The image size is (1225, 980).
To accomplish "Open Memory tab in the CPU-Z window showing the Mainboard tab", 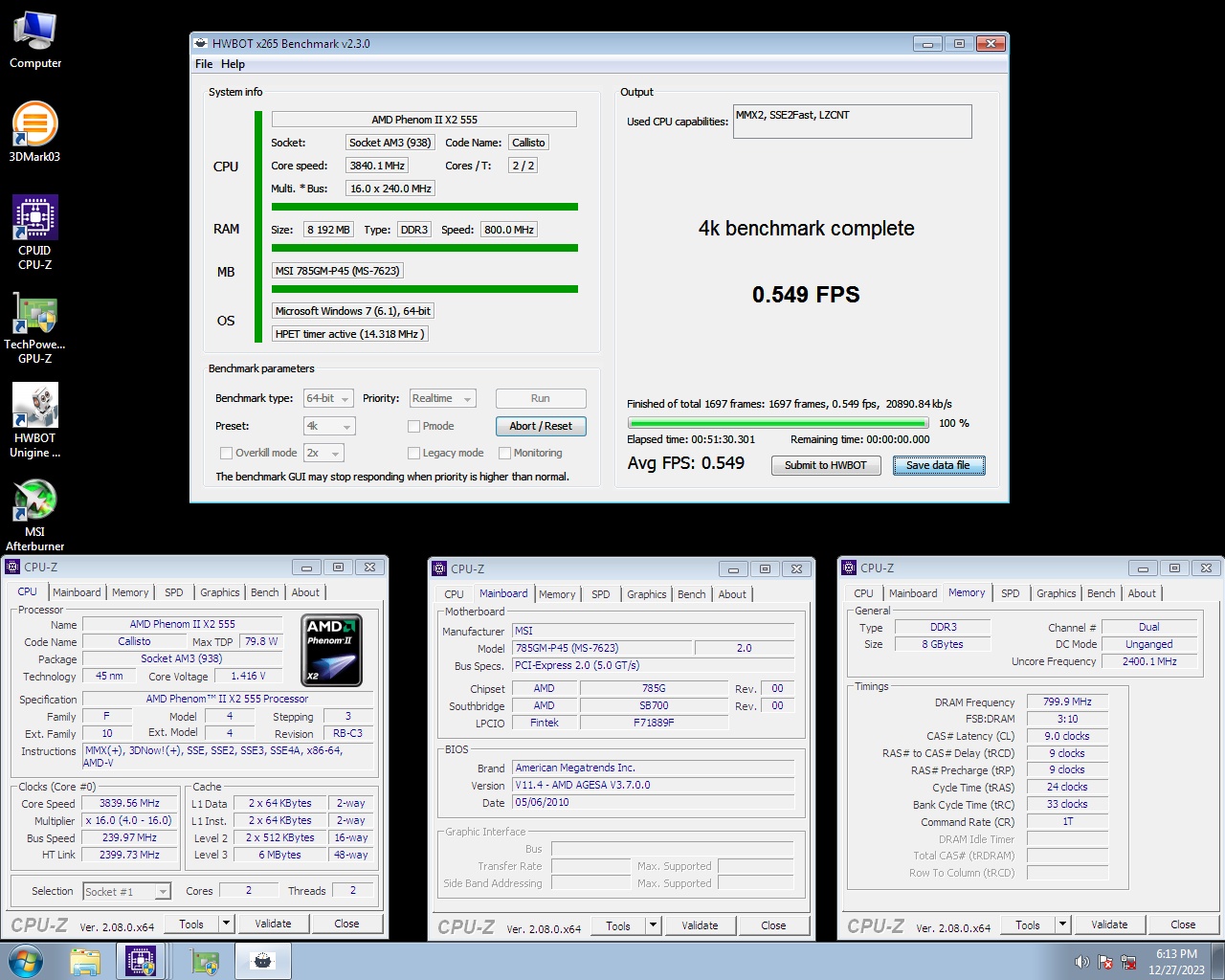I will click(x=557, y=594).
